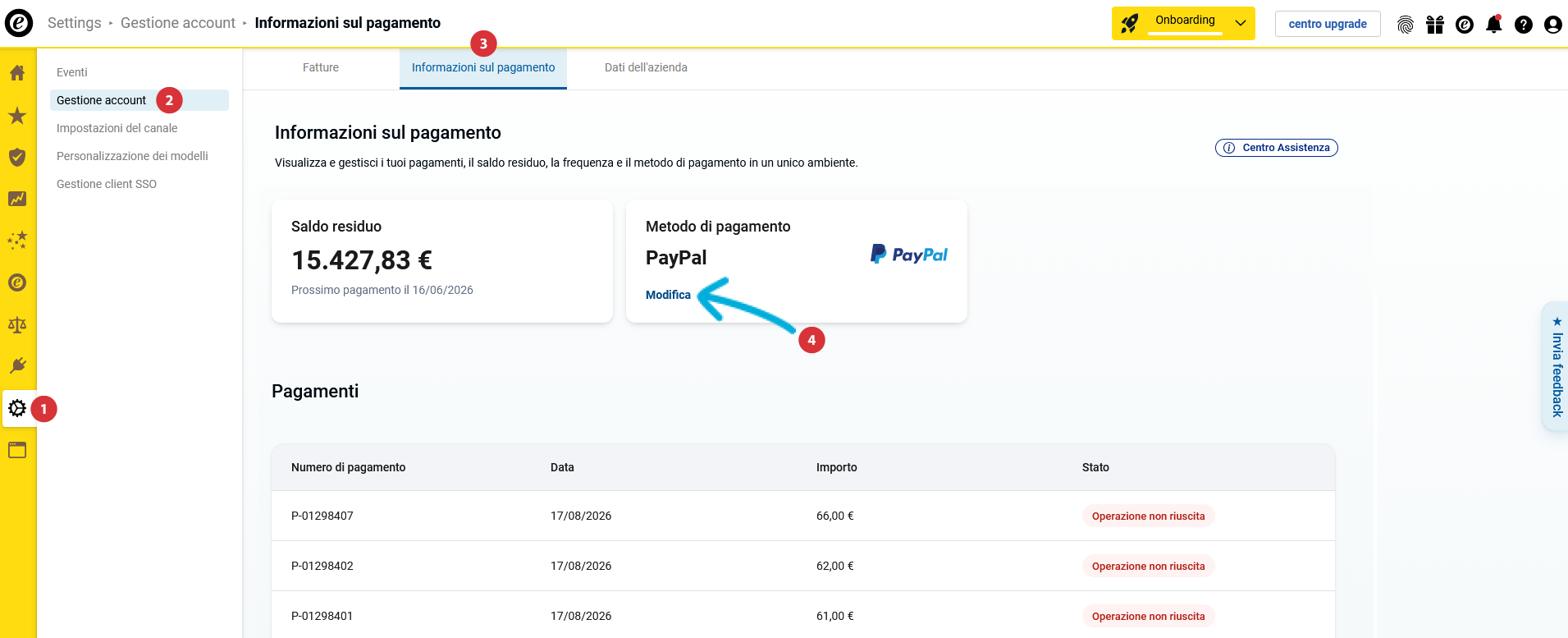
Task: Expand the Onboarding dropdown chevron
Action: [x=1241, y=23]
